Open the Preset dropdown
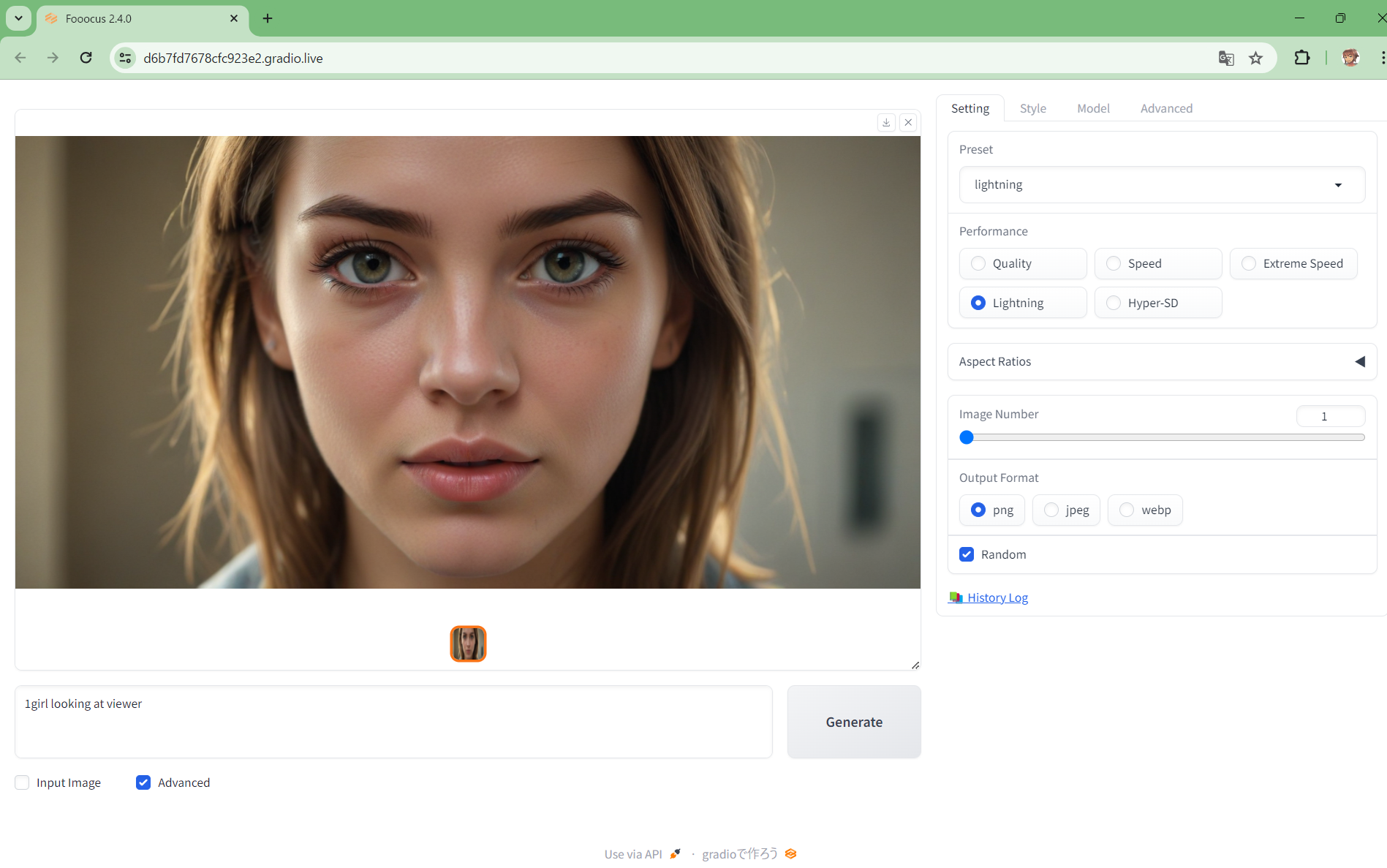Viewport: 1387px width, 868px height. [x=1162, y=184]
